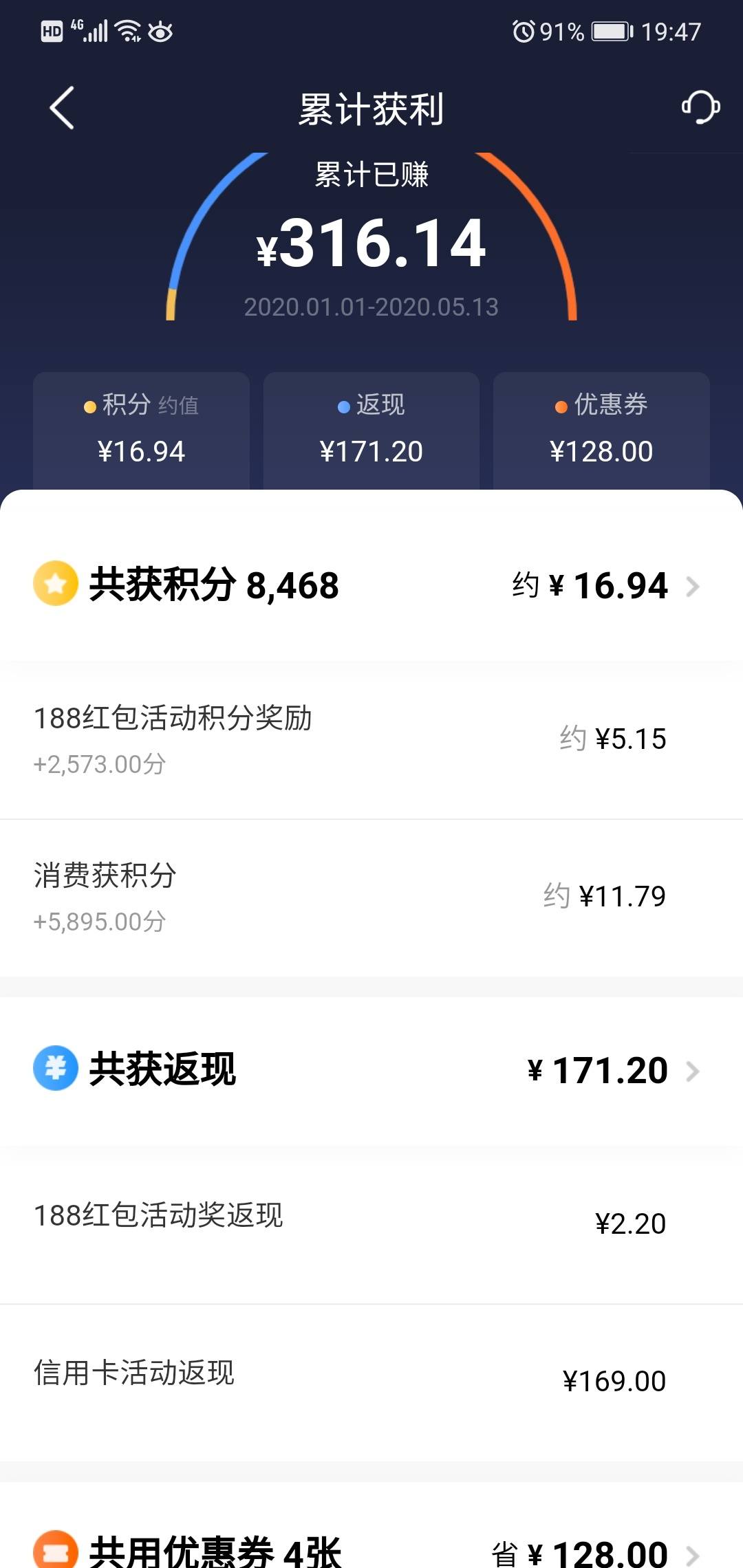Expand points details chevron beside ¥16.94
The width and height of the screenshot is (743, 1568).
[x=693, y=587]
